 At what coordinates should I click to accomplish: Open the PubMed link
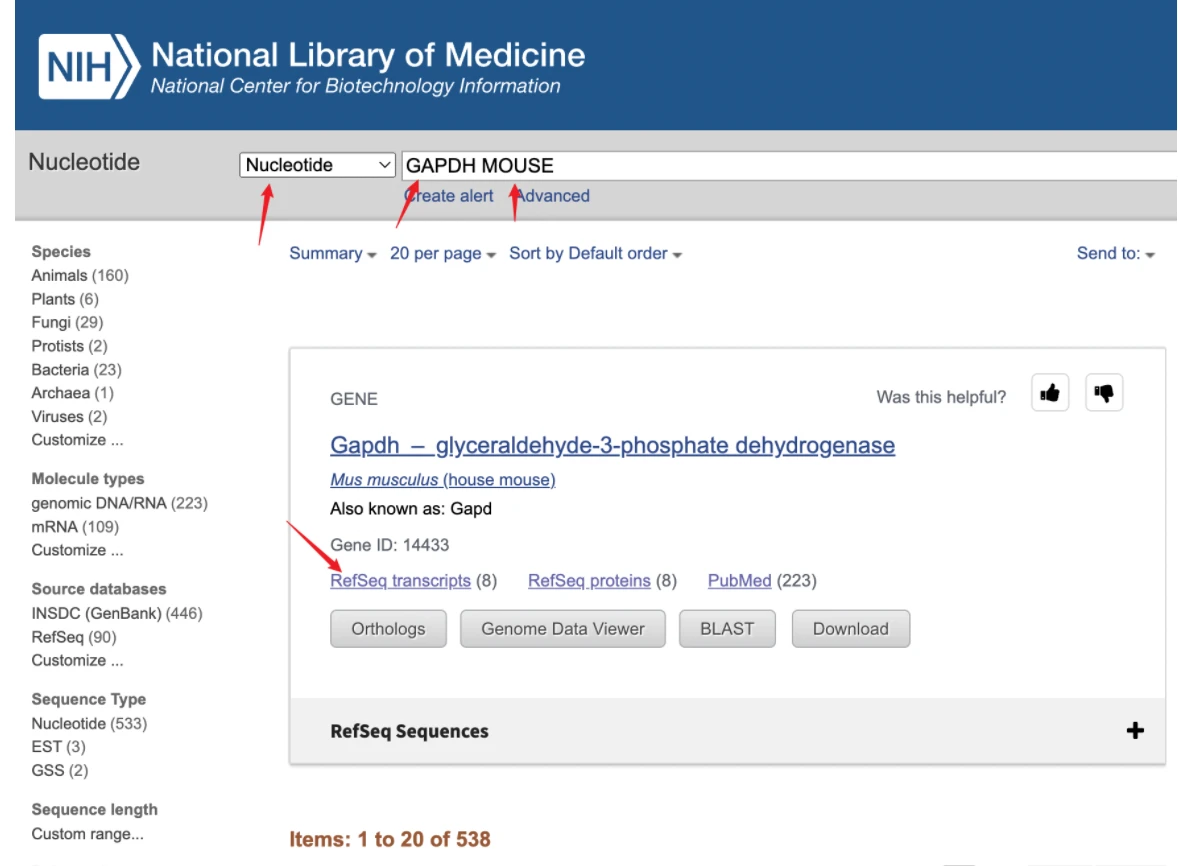(x=739, y=581)
